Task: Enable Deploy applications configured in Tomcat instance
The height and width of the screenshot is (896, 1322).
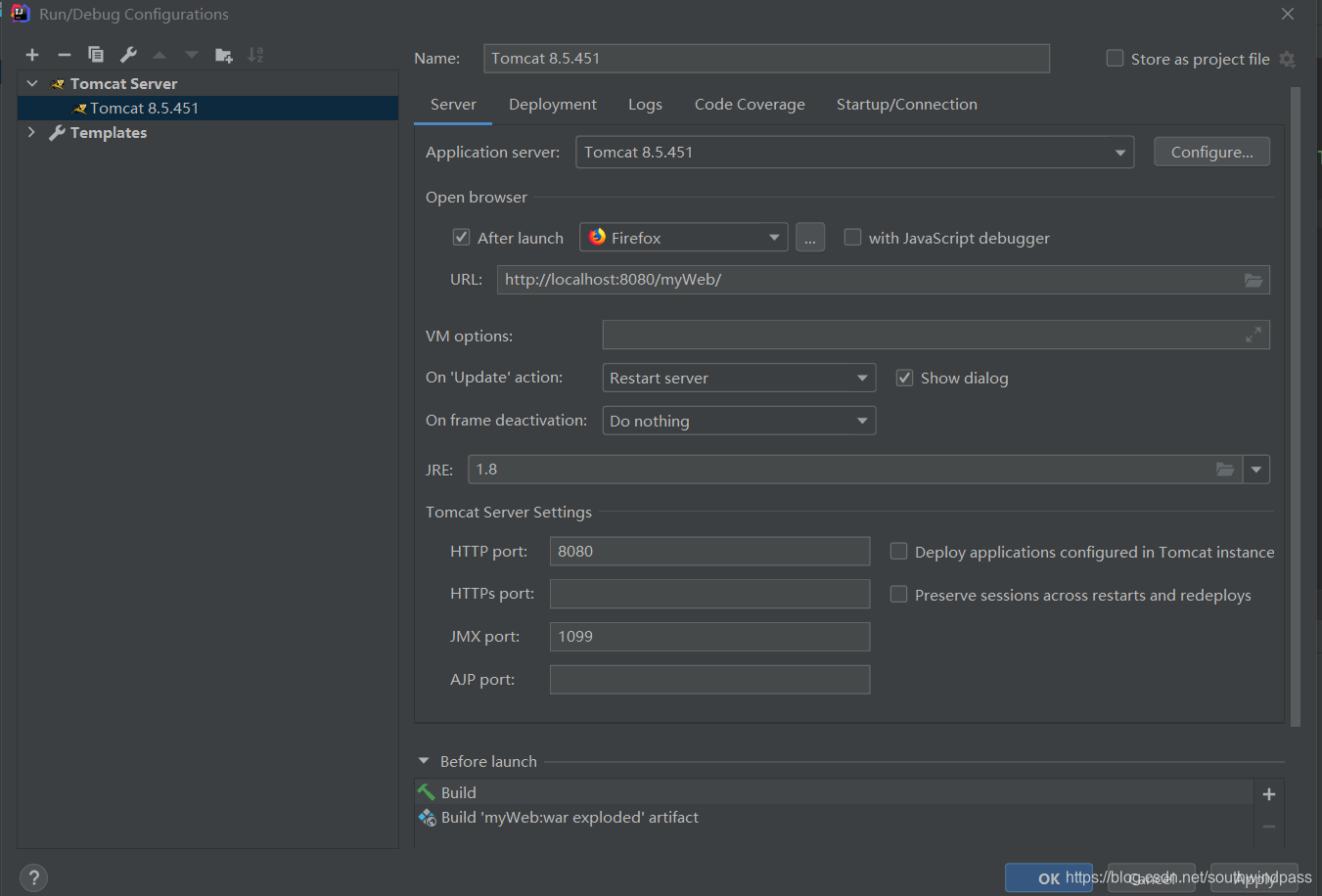Action: click(898, 552)
